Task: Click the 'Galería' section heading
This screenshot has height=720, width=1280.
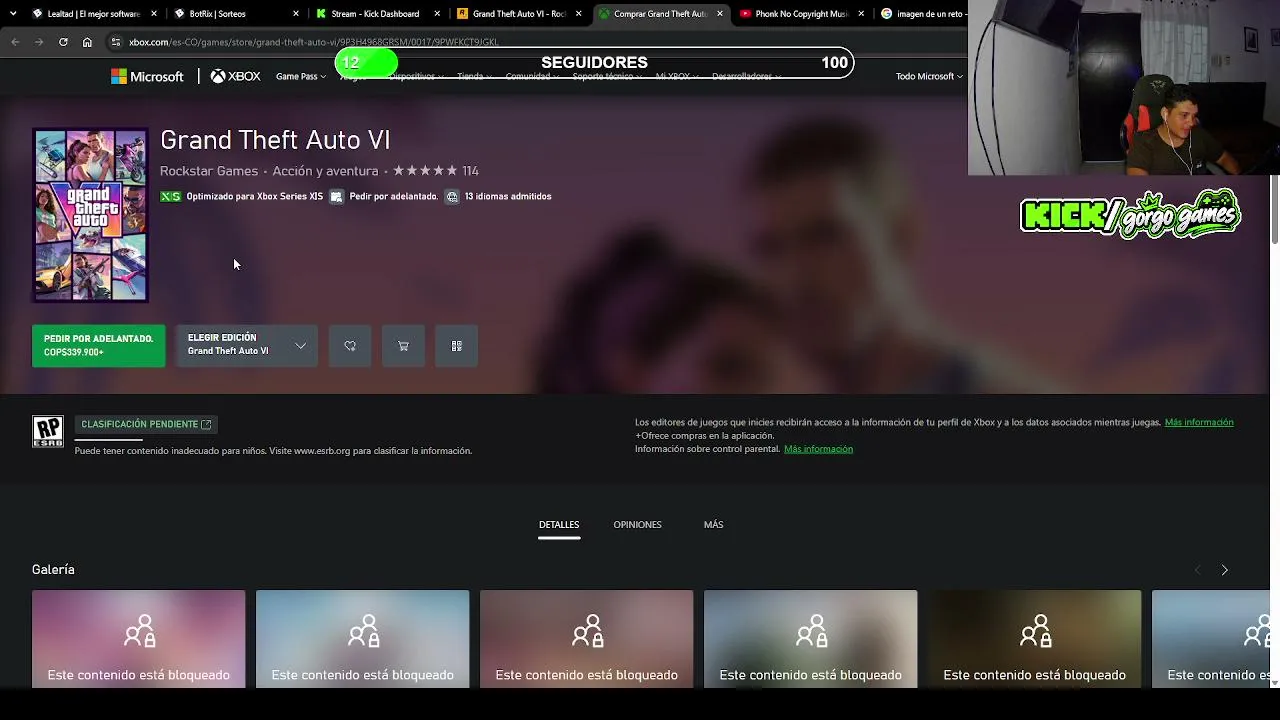Action: click(x=53, y=570)
